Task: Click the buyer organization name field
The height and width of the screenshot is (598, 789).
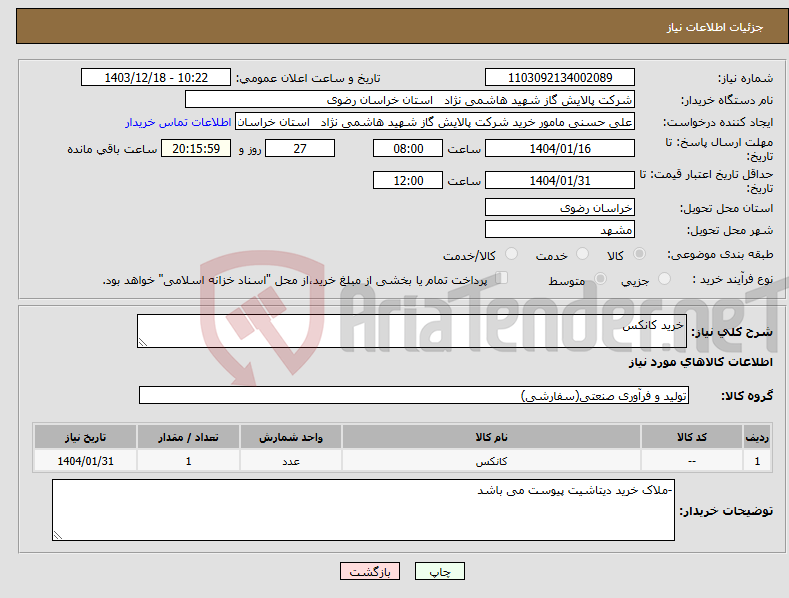Action: (x=409, y=100)
